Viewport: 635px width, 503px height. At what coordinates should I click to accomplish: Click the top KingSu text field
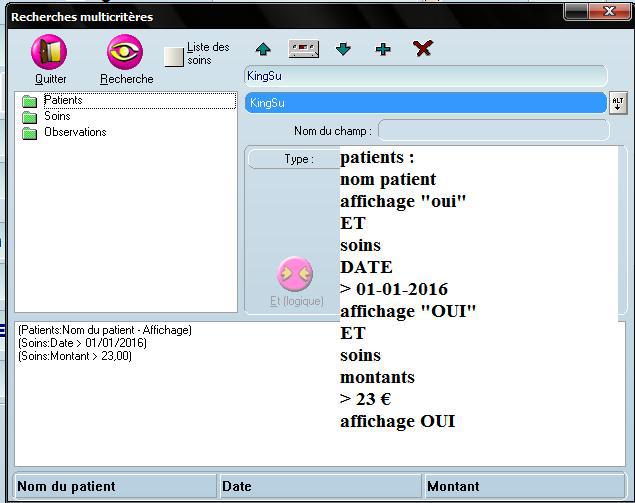tap(425, 76)
